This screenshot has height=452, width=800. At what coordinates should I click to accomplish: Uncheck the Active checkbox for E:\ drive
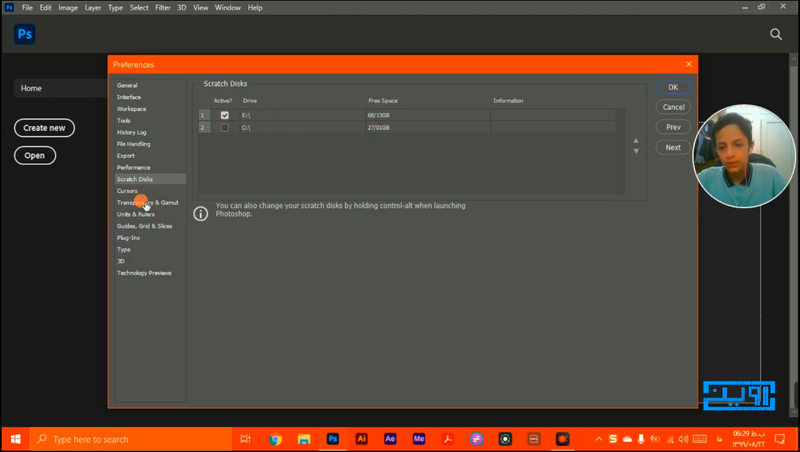pos(224,115)
